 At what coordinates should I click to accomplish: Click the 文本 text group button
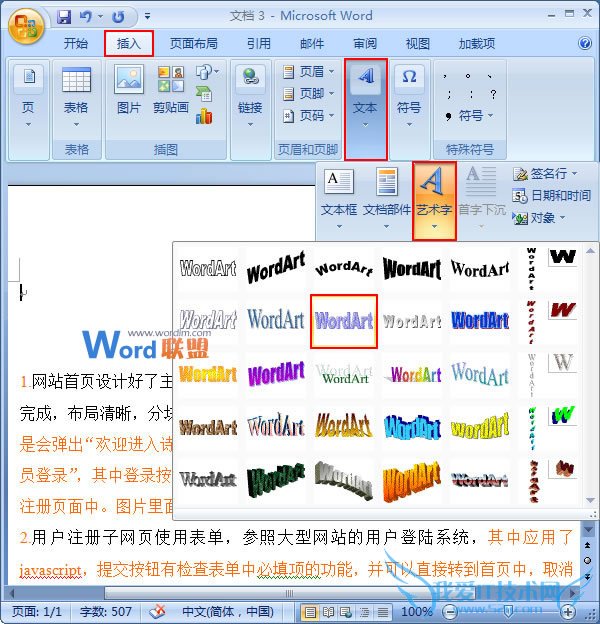pos(365,109)
